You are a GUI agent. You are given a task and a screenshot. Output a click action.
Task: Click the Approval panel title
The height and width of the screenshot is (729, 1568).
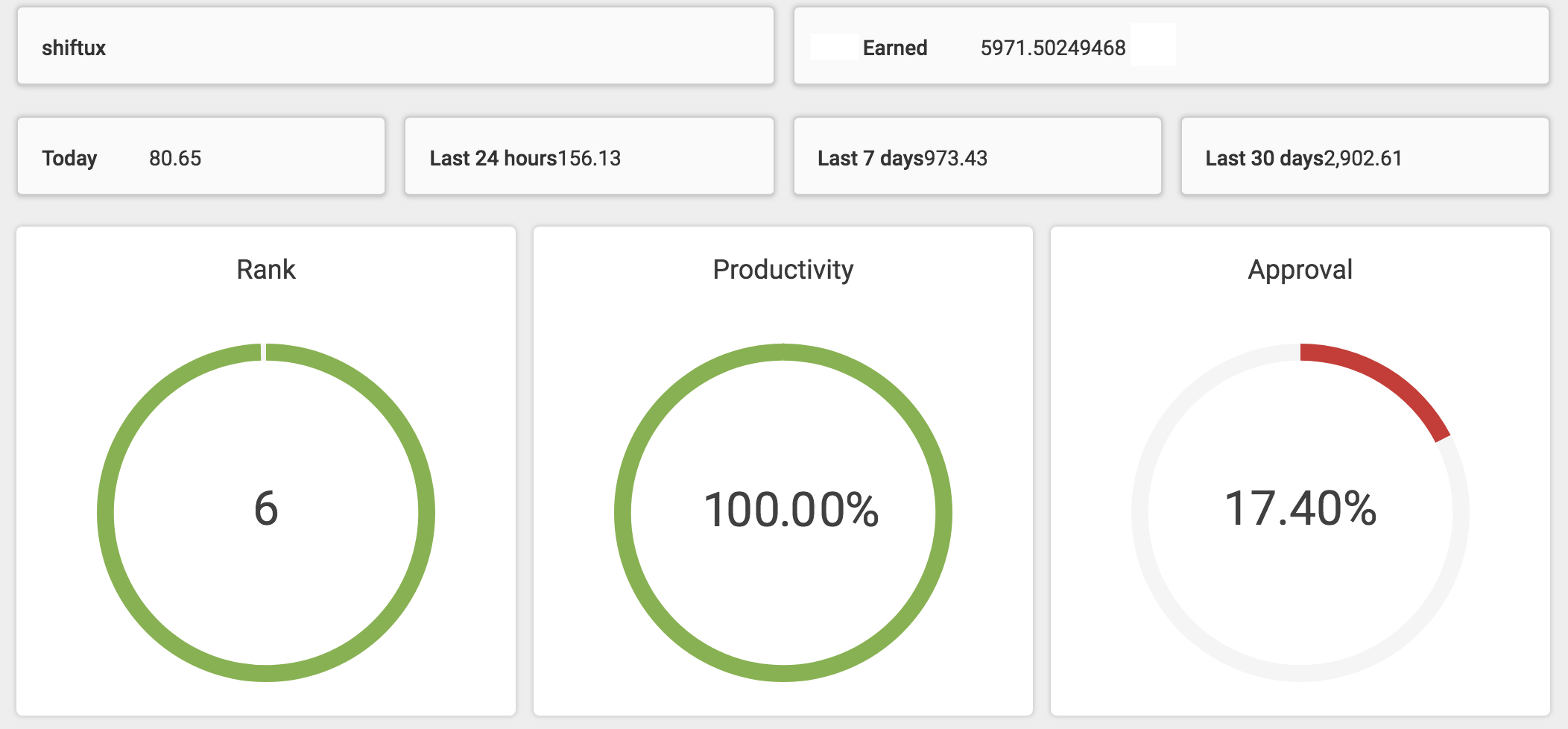(1300, 269)
